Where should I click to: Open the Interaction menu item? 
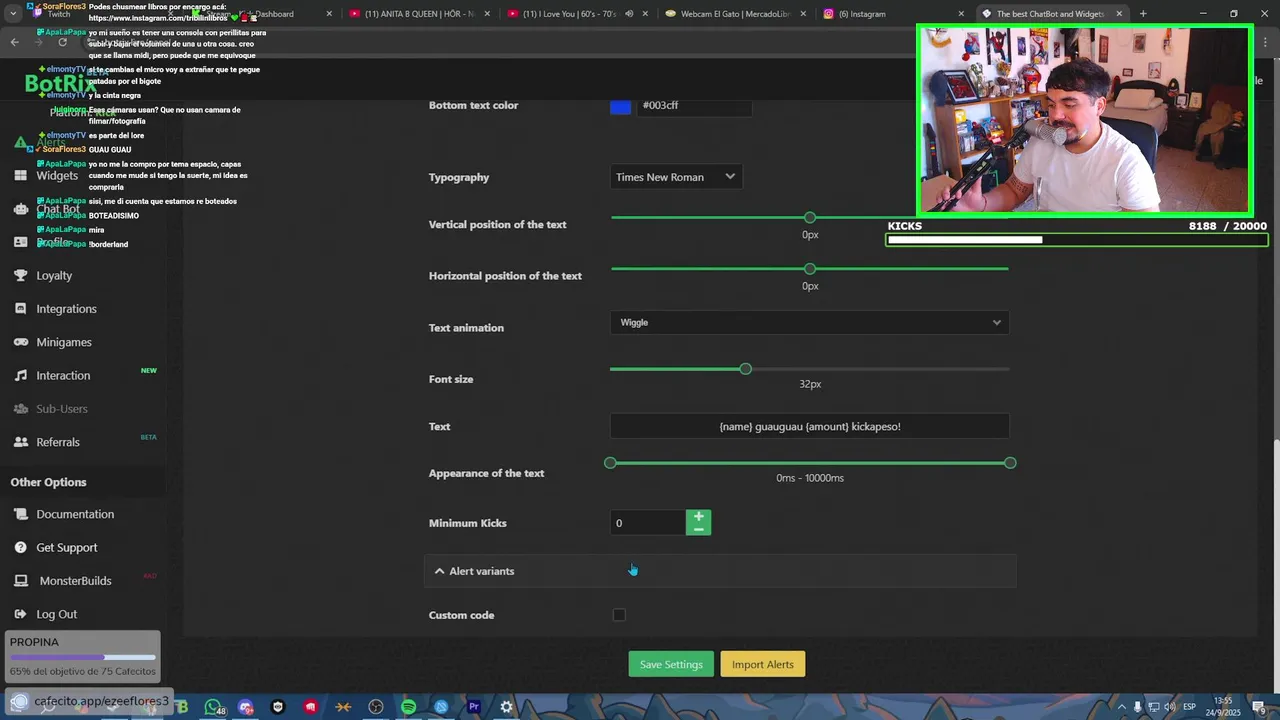tap(63, 375)
